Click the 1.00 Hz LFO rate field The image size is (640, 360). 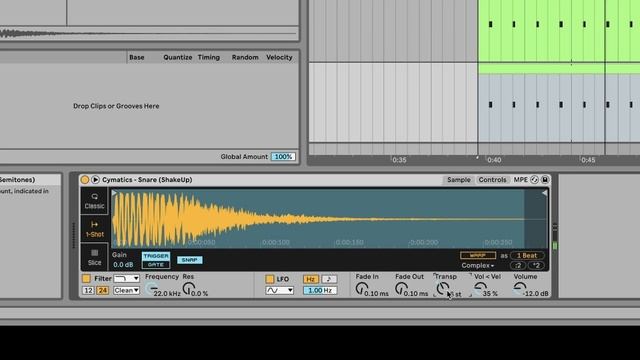[320, 290]
